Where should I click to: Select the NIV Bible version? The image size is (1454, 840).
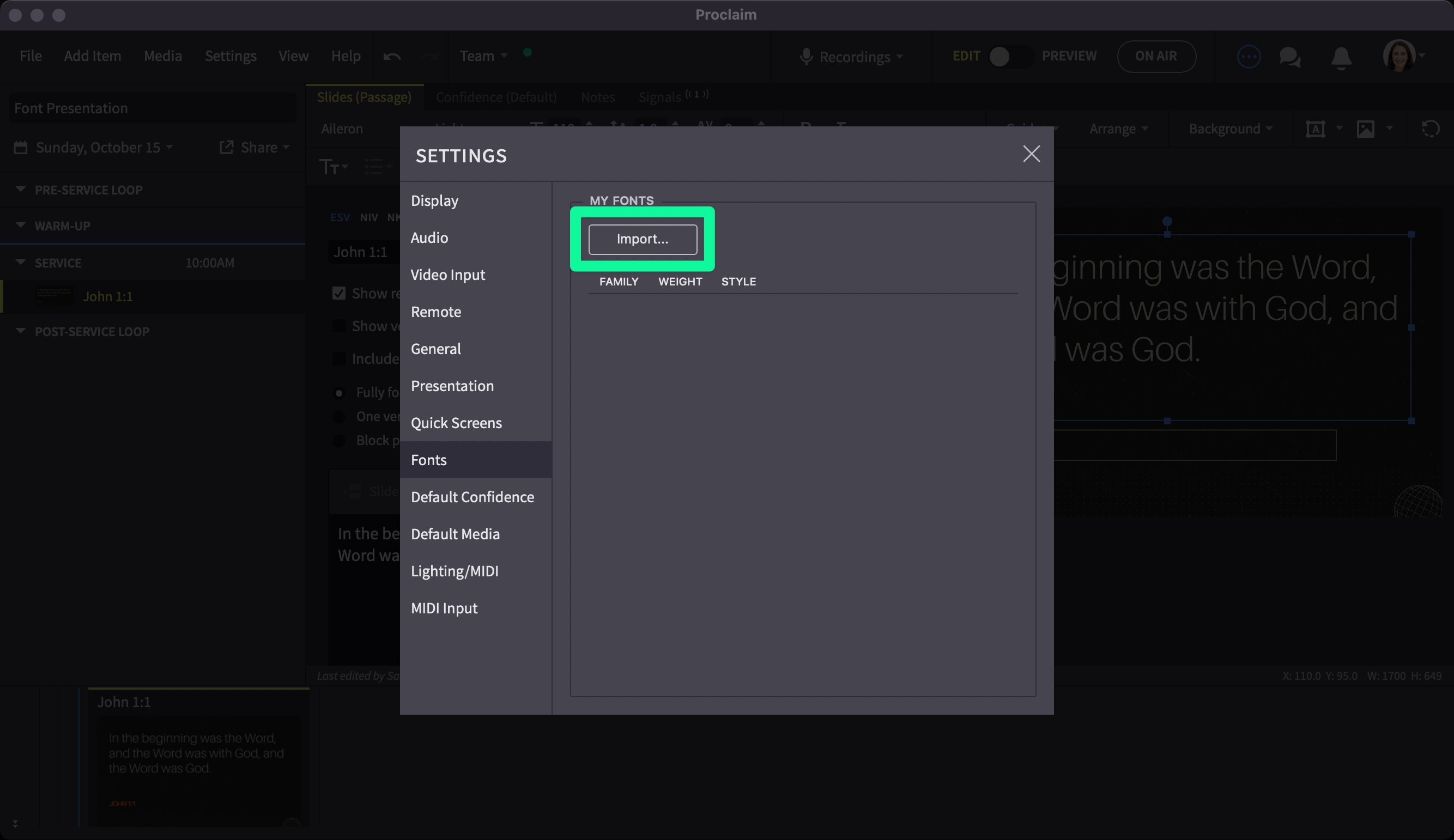[369, 217]
